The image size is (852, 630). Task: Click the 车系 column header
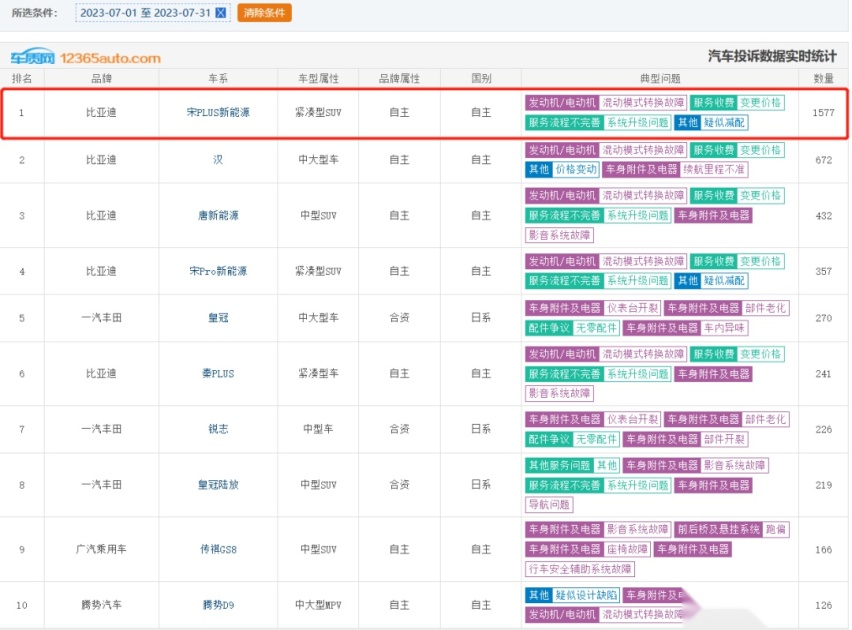[x=218, y=78]
